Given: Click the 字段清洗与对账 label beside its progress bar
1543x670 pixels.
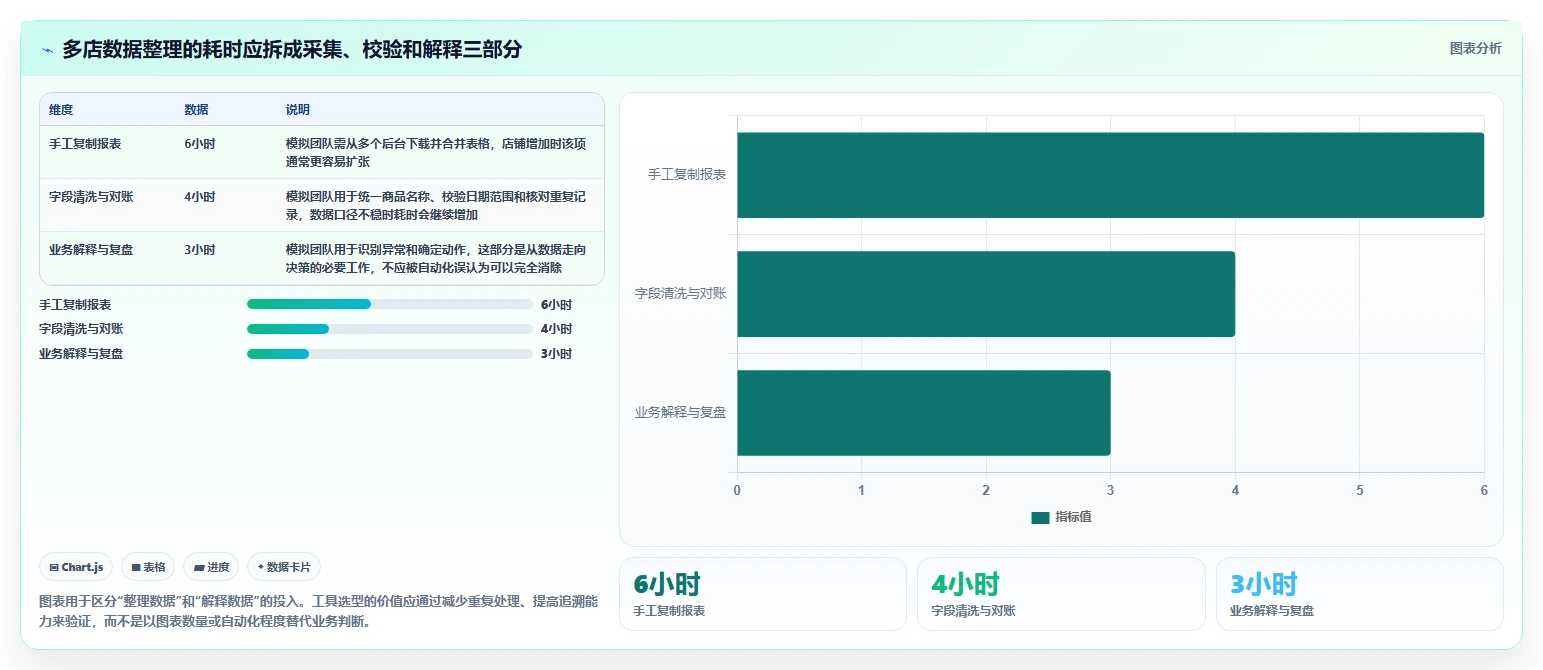Looking at the screenshot, I should click(x=81, y=329).
